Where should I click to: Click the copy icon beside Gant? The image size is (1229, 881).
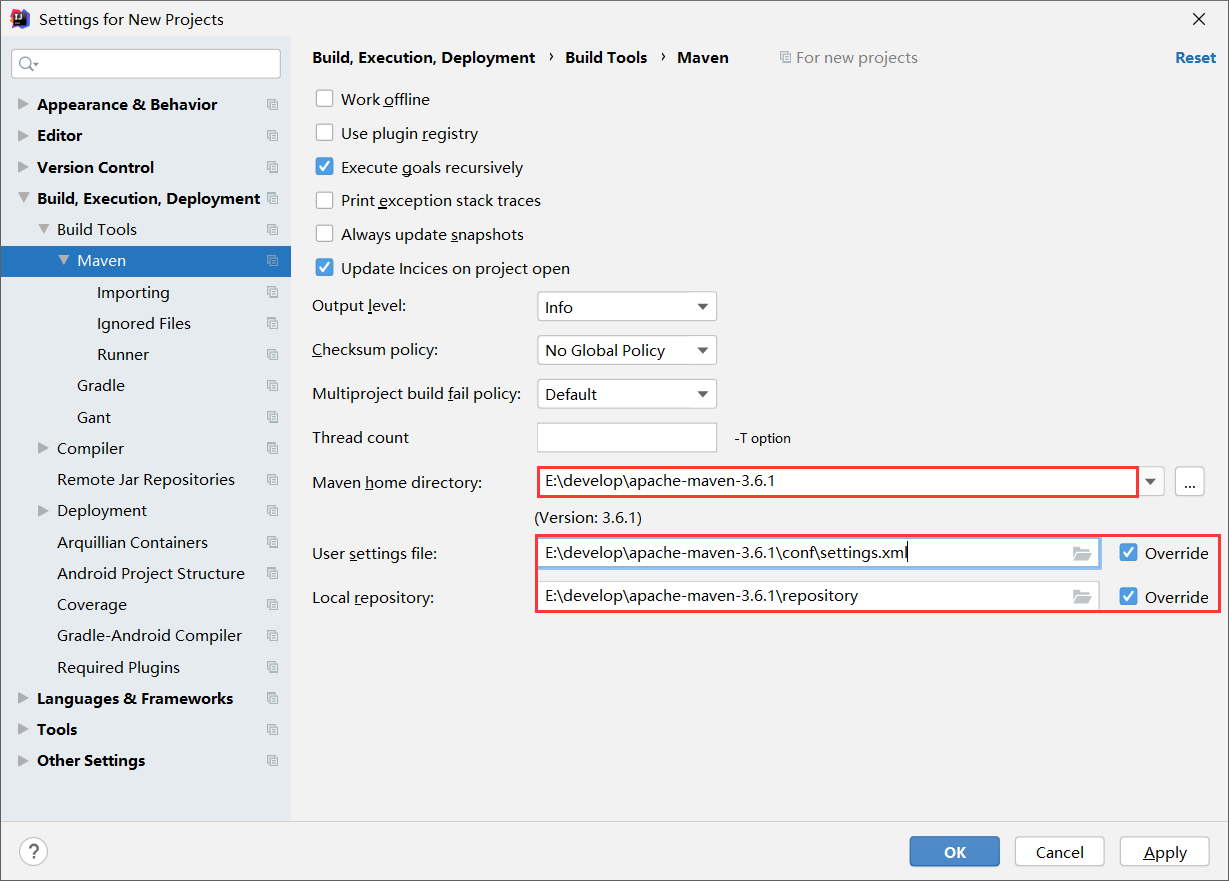click(x=272, y=418)
